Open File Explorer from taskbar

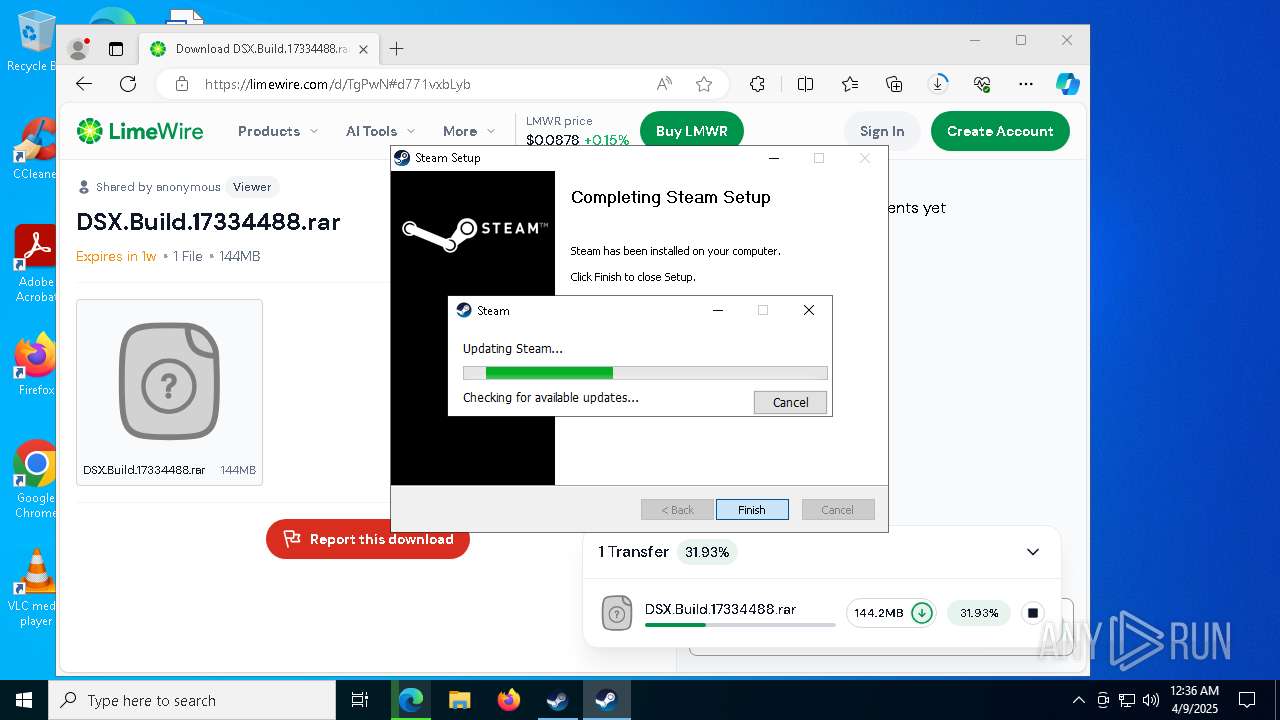pos(459,700)
